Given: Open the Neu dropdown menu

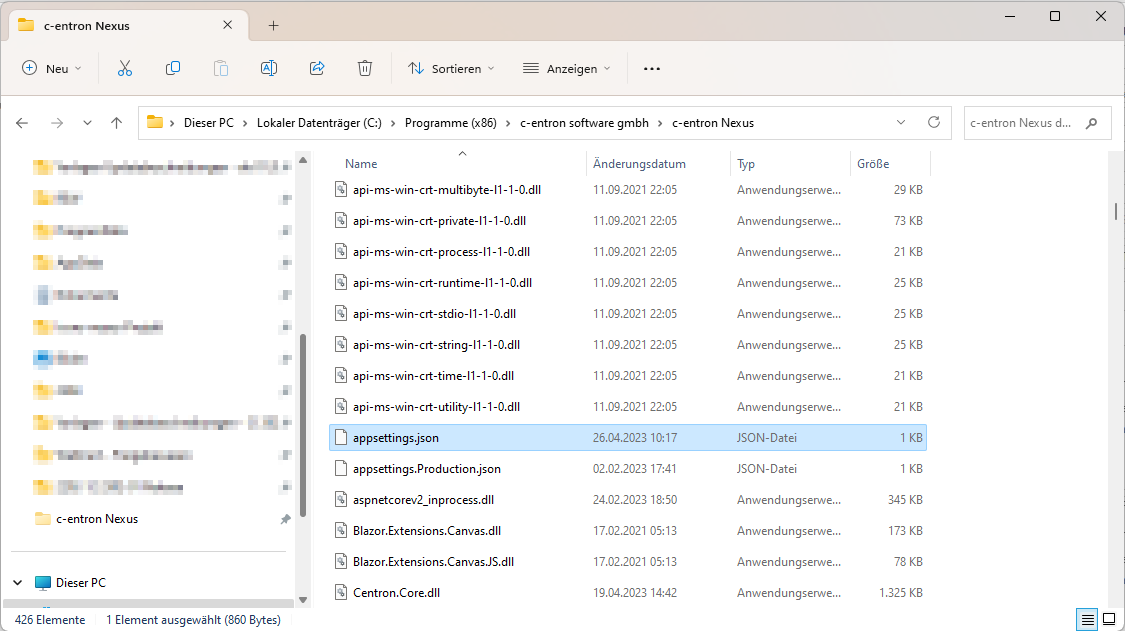Looking at the screenshot, I should [x=52, y=68].
